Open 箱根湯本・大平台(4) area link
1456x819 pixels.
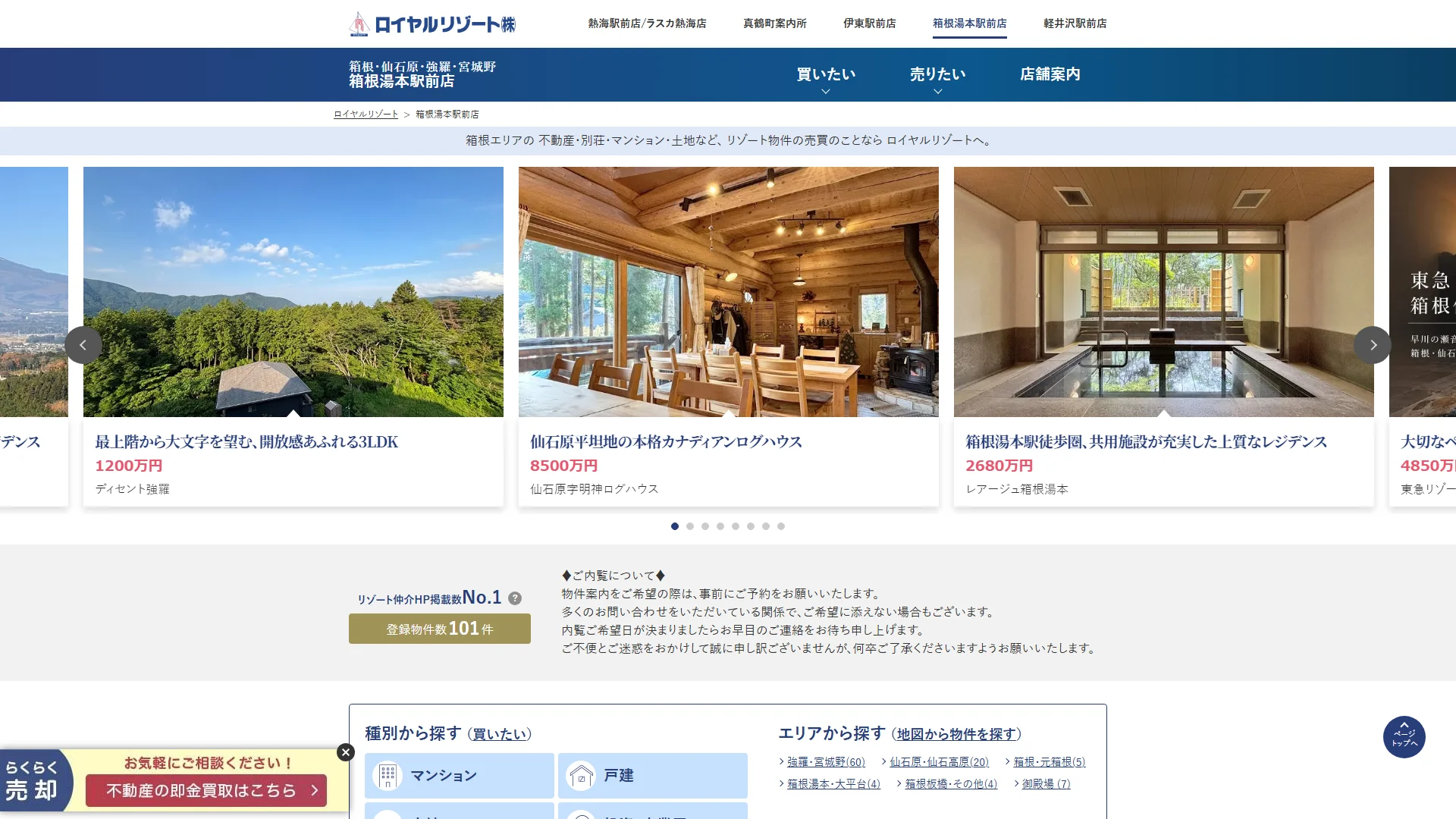point(833,784)
